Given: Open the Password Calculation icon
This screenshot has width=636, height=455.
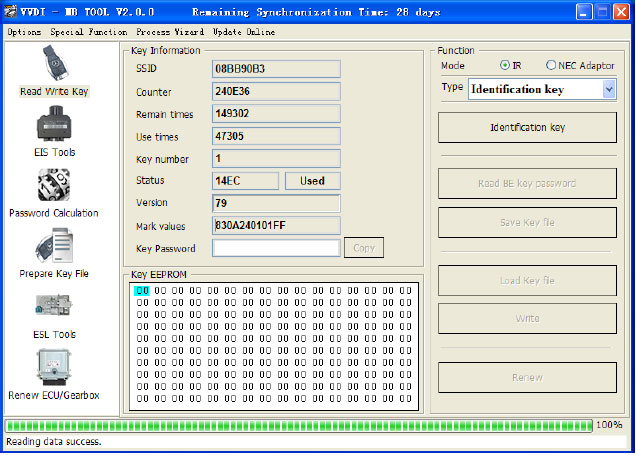Looking at the screenshot, I should [x=54, y=185].
